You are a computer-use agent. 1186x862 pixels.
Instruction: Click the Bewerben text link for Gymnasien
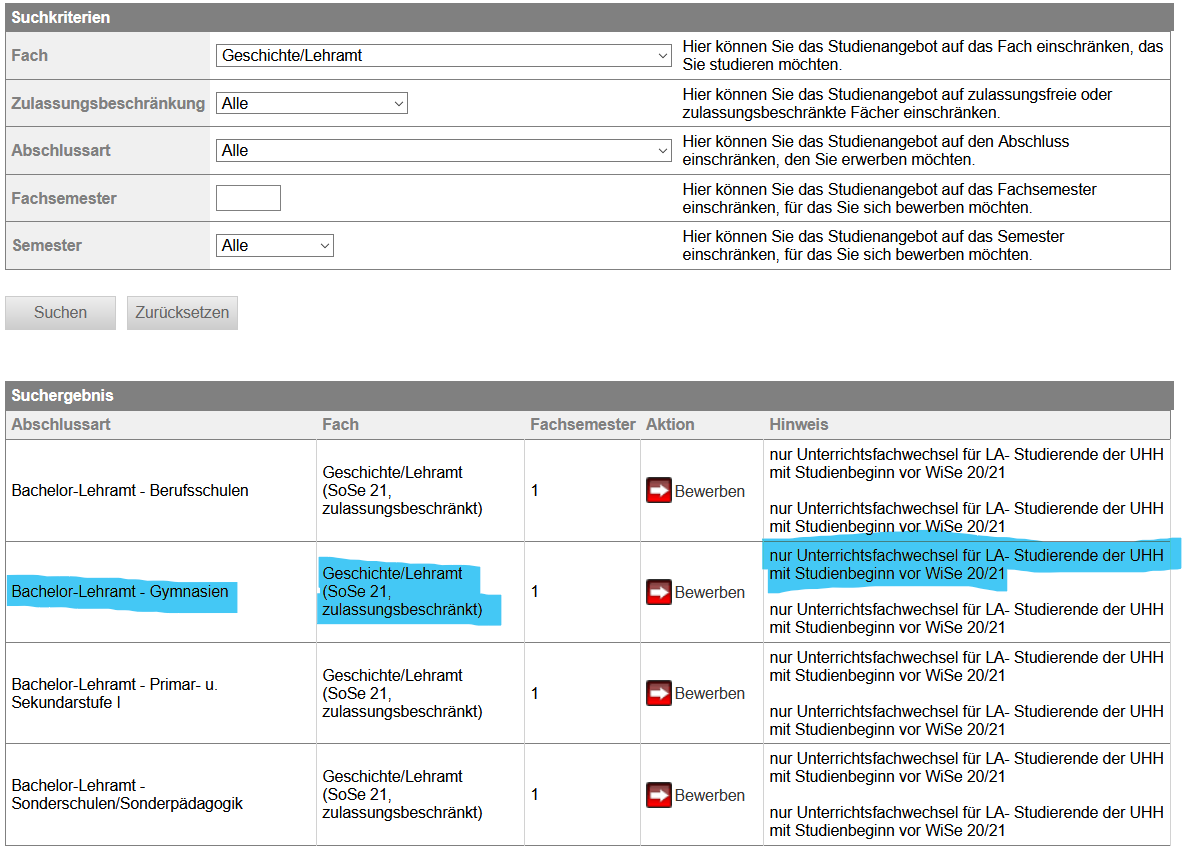[x=709, y=592]
